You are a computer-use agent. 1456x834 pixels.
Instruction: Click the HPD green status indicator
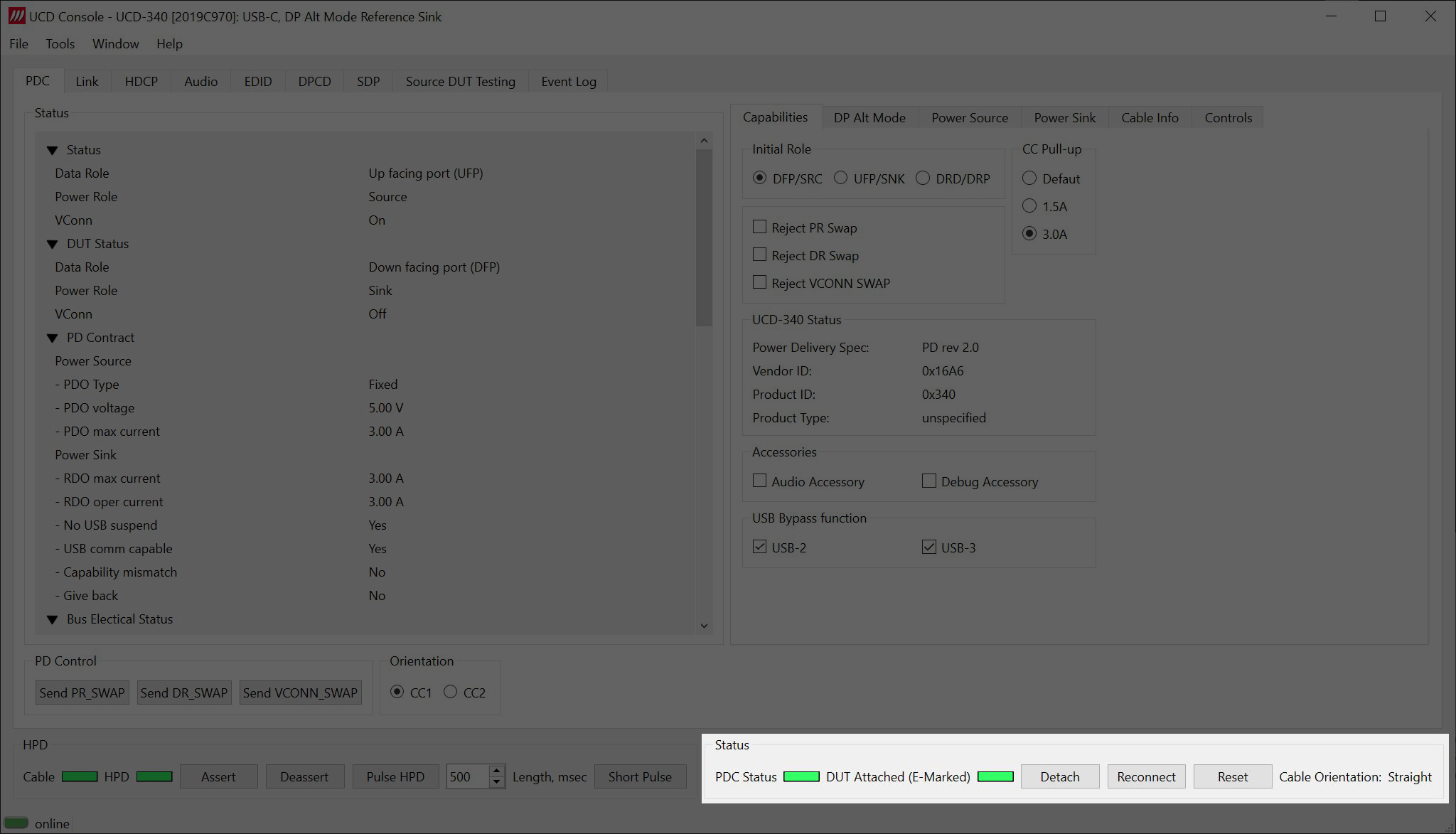(x=154, y=776)
